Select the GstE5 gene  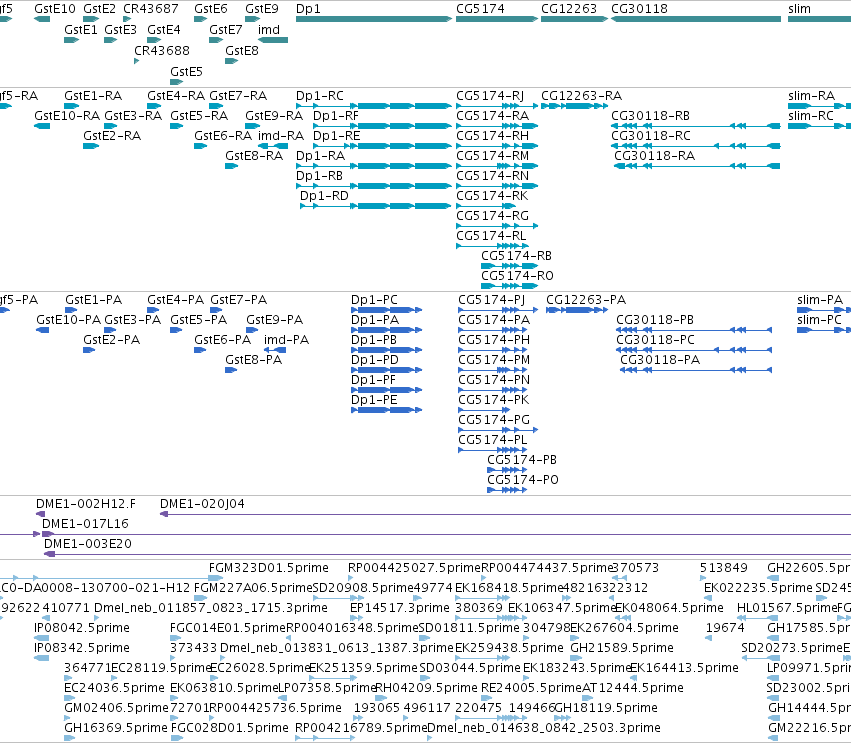point(176,82)
